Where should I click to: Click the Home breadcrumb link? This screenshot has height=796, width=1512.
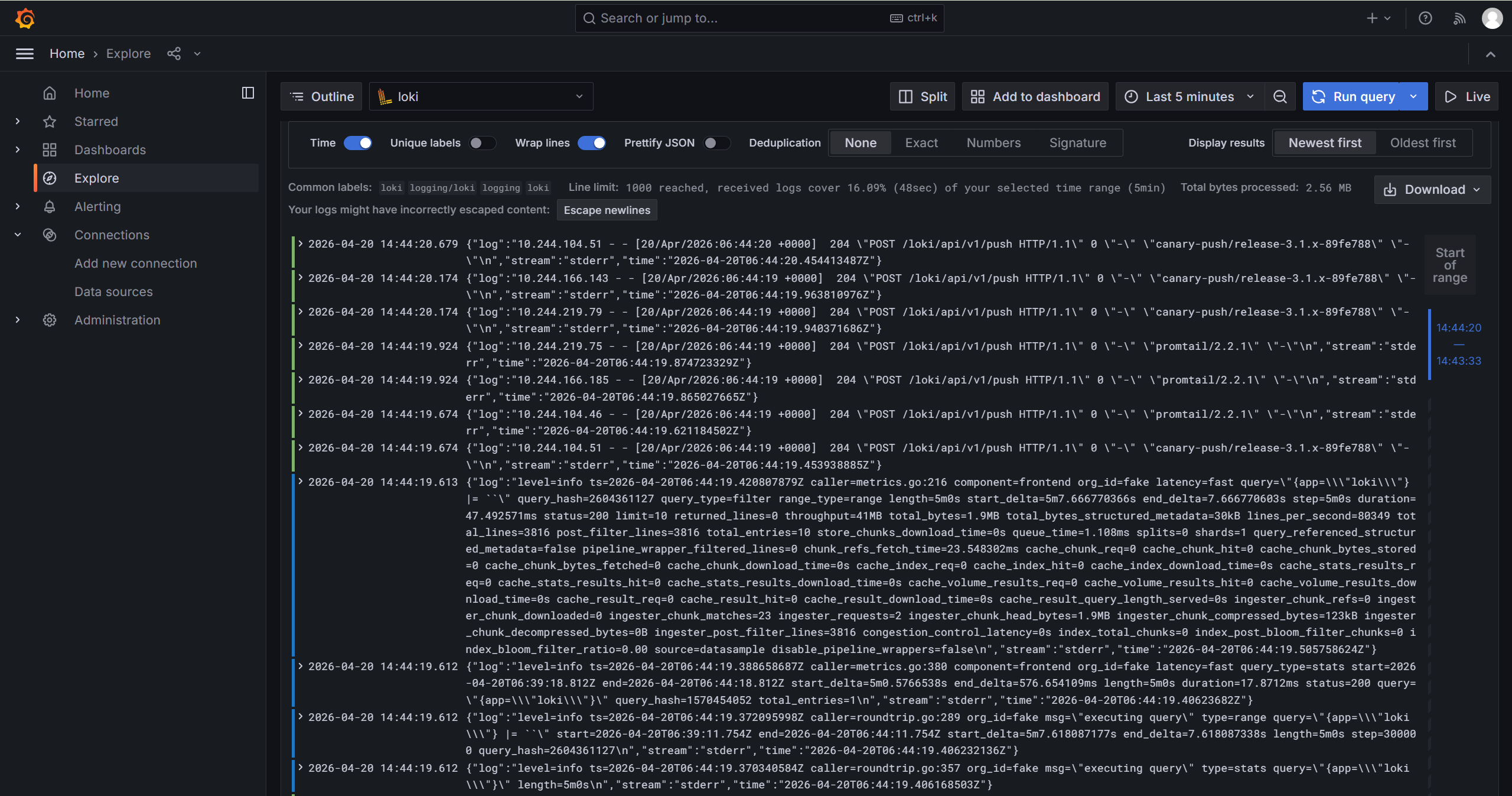pos(67,54)
